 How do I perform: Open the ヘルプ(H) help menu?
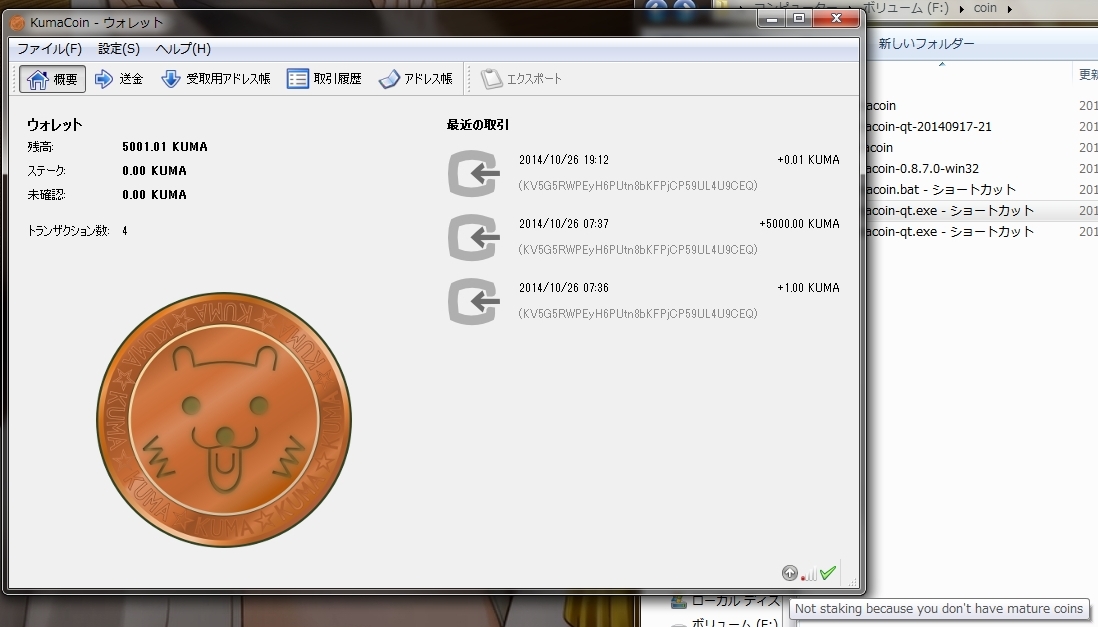pyautogui.click(x=183, y=49)
